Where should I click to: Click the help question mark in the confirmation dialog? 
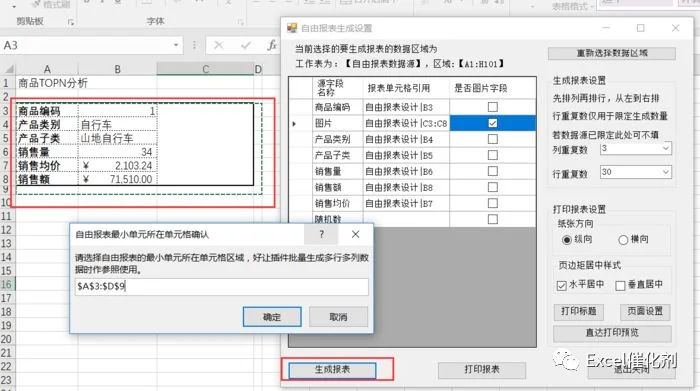point(321,234)
